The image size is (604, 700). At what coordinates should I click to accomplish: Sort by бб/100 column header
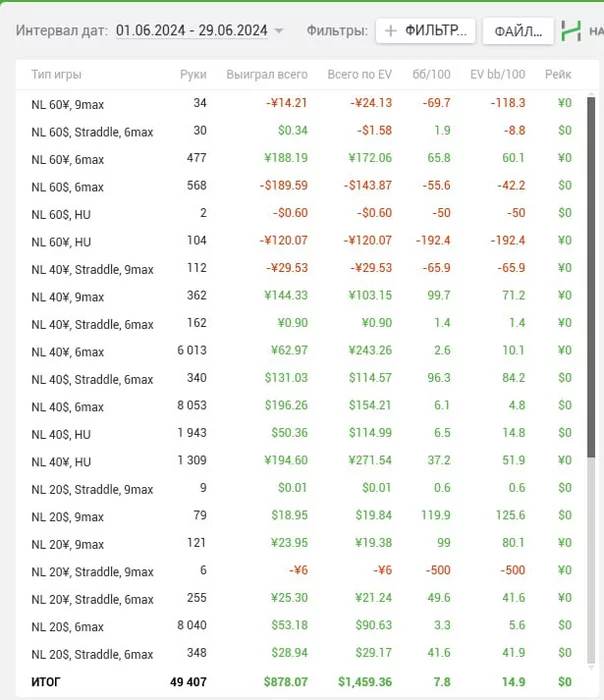pos(431,74)
